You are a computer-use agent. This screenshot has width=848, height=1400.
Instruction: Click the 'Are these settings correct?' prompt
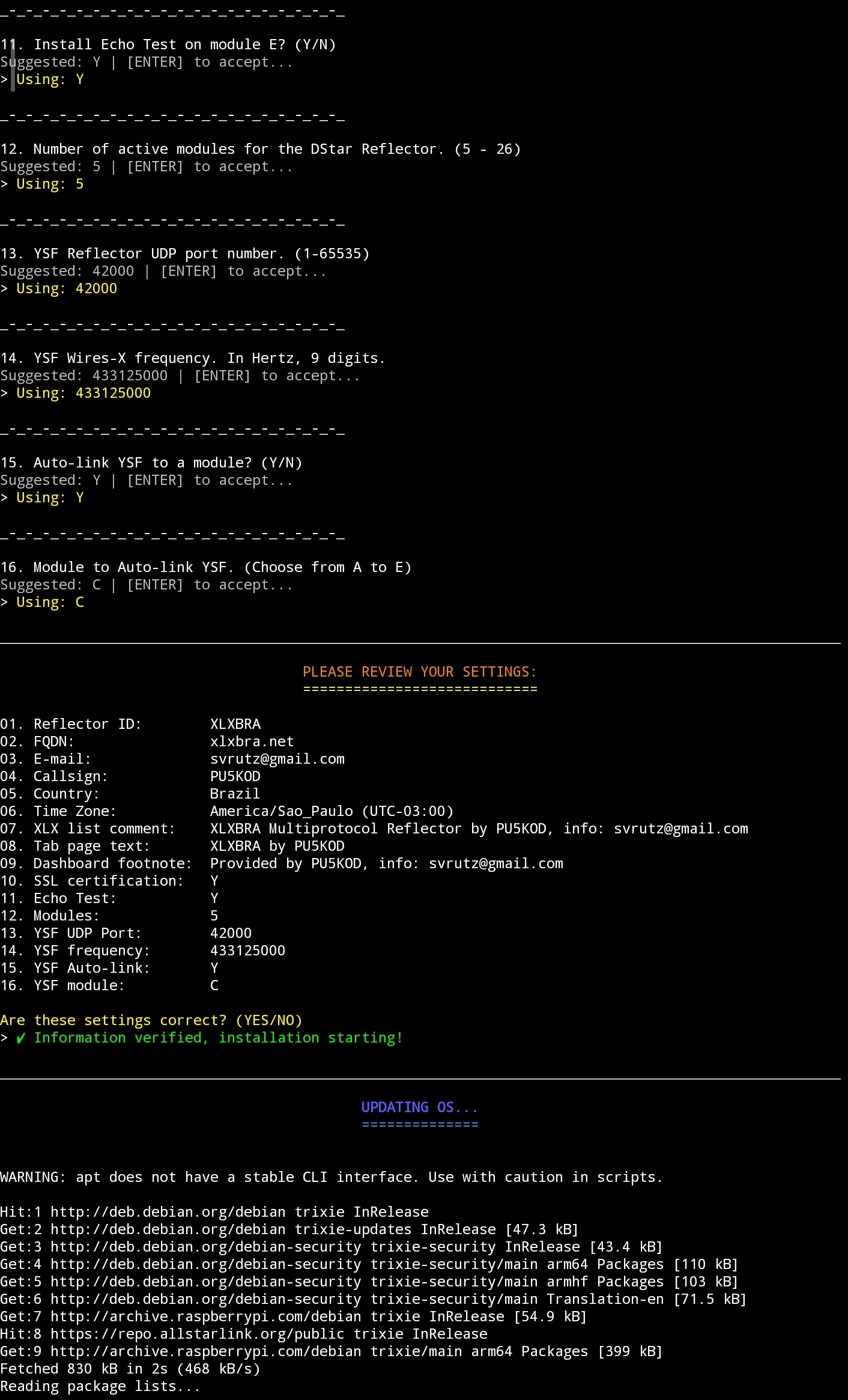151,1020
